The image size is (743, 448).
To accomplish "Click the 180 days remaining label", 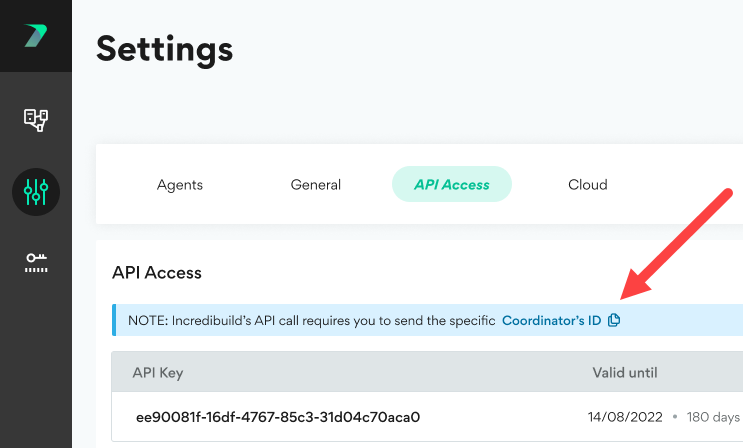I will (713, 416).
